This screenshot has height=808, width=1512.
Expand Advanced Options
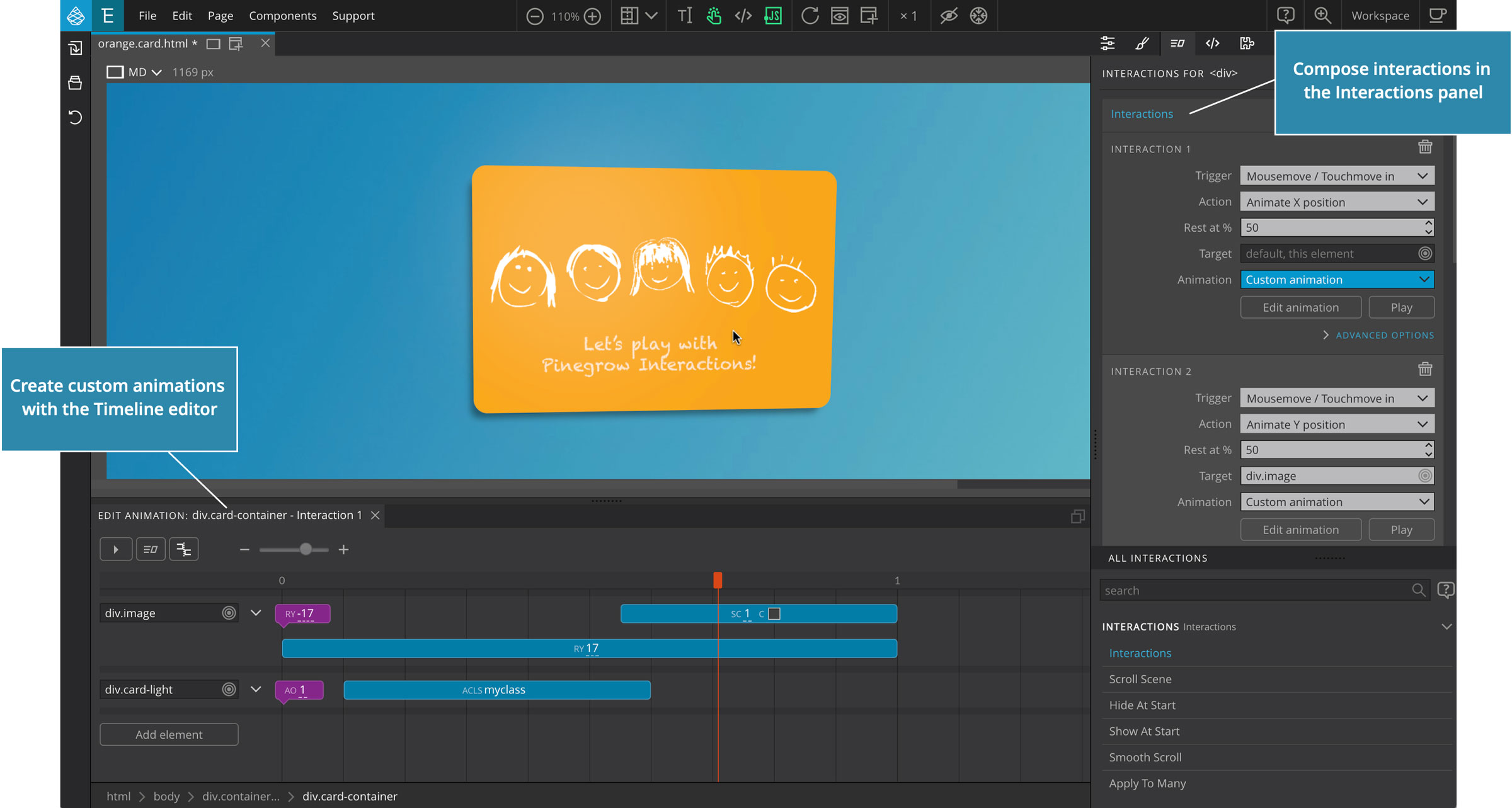(1378, 335)
